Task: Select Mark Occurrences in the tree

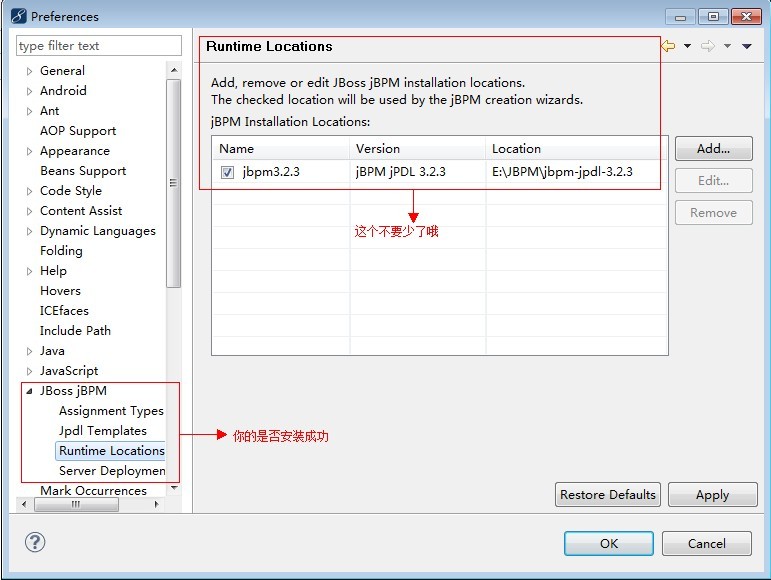Action: tap(93, 491)
